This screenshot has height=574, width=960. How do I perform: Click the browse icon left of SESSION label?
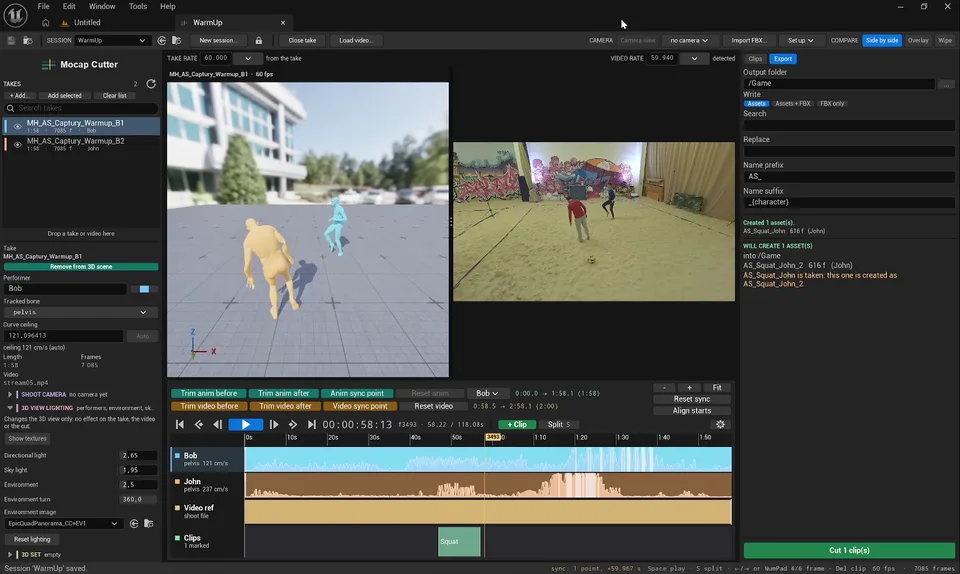[28, 40]
